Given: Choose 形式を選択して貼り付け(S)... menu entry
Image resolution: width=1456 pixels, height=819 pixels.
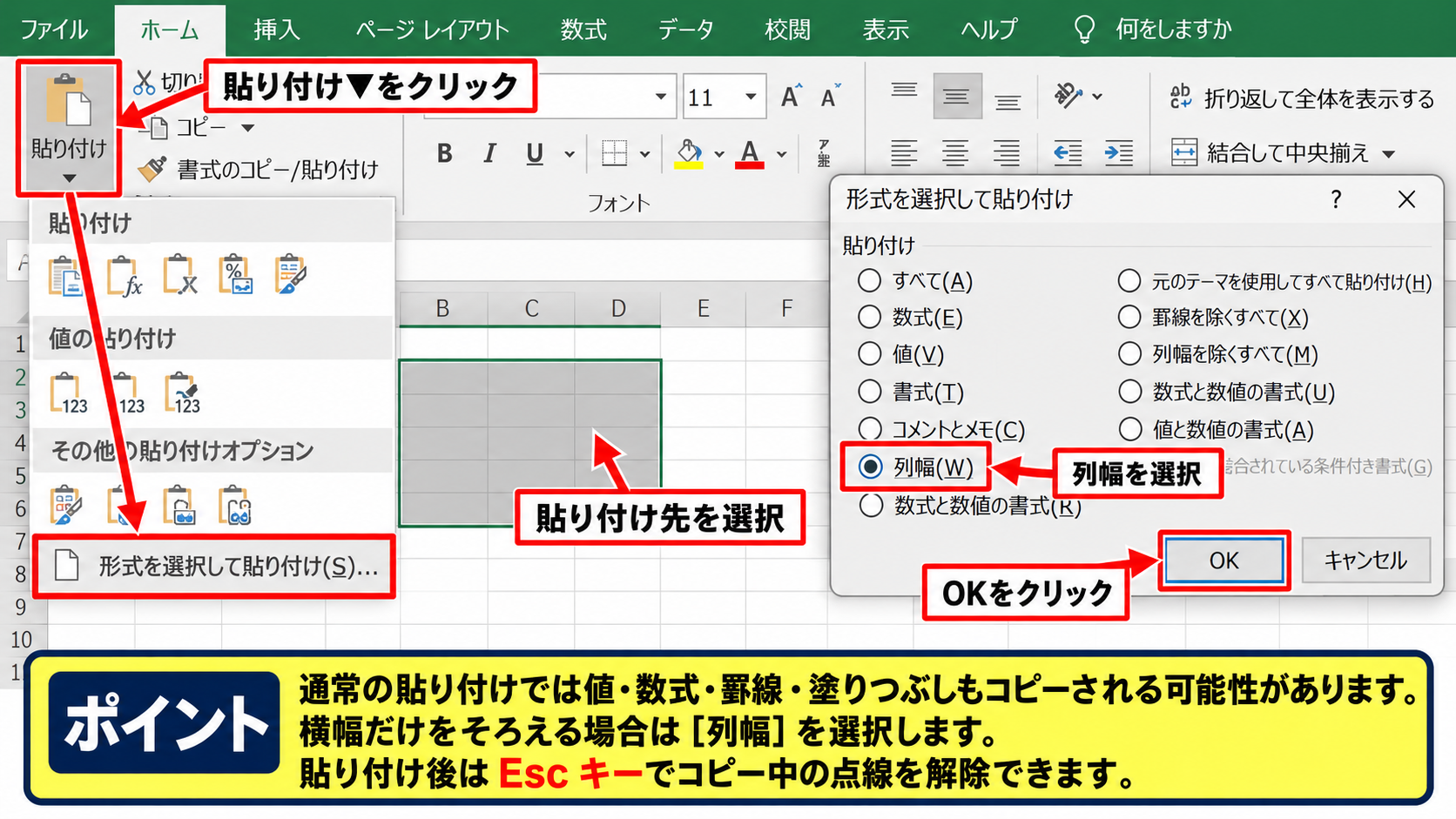Looking at the screenshot, I should [x=214, y=567].
